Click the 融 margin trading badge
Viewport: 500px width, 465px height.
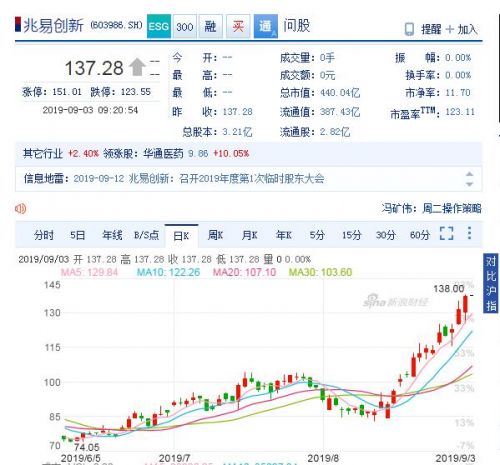click(210, 26)
